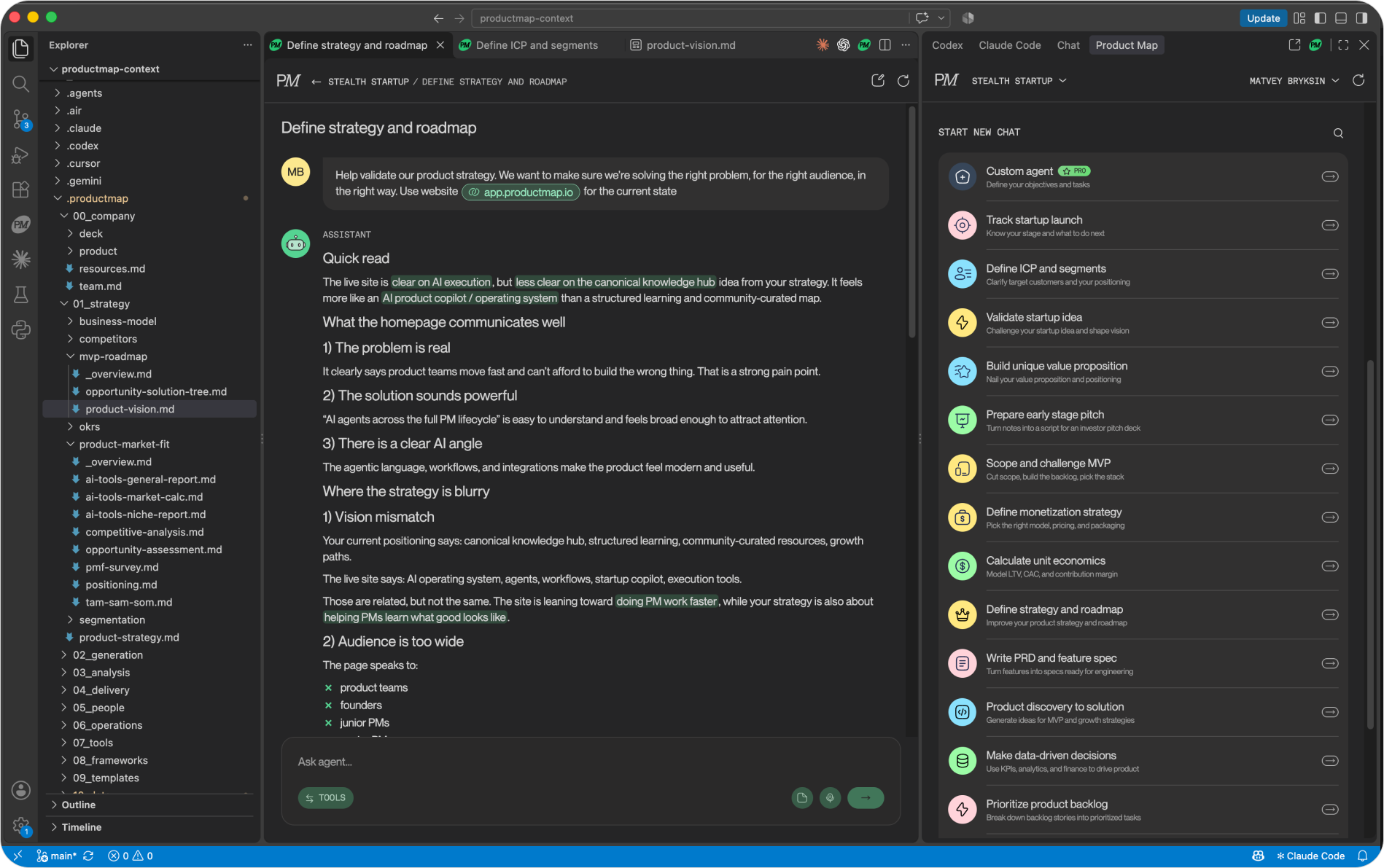The image size is (1384, 868).
Task: Open the Source Control view
Action: 20,119
